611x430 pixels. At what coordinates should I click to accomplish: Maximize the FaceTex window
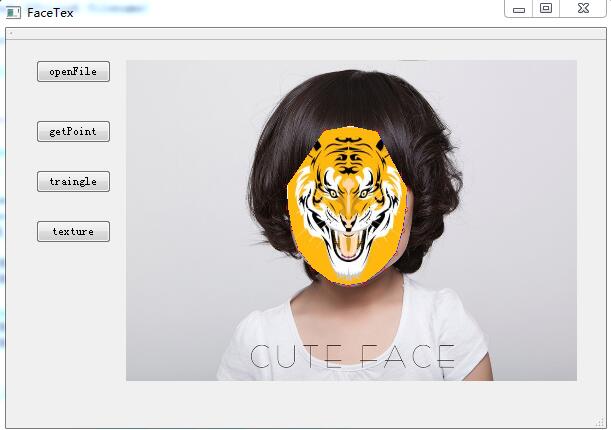tap(546, 9)
